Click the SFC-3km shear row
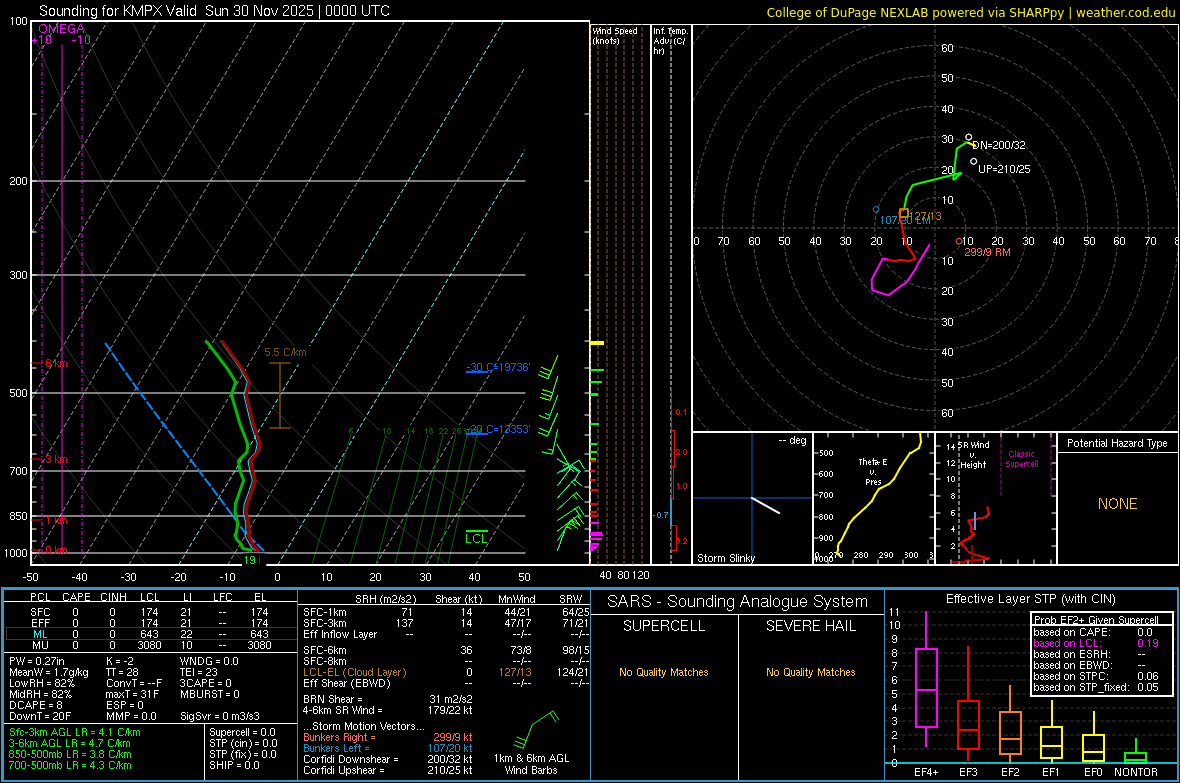Image resolution: width=1180 pixels, height=783 pixels. (x=446, y=623)
